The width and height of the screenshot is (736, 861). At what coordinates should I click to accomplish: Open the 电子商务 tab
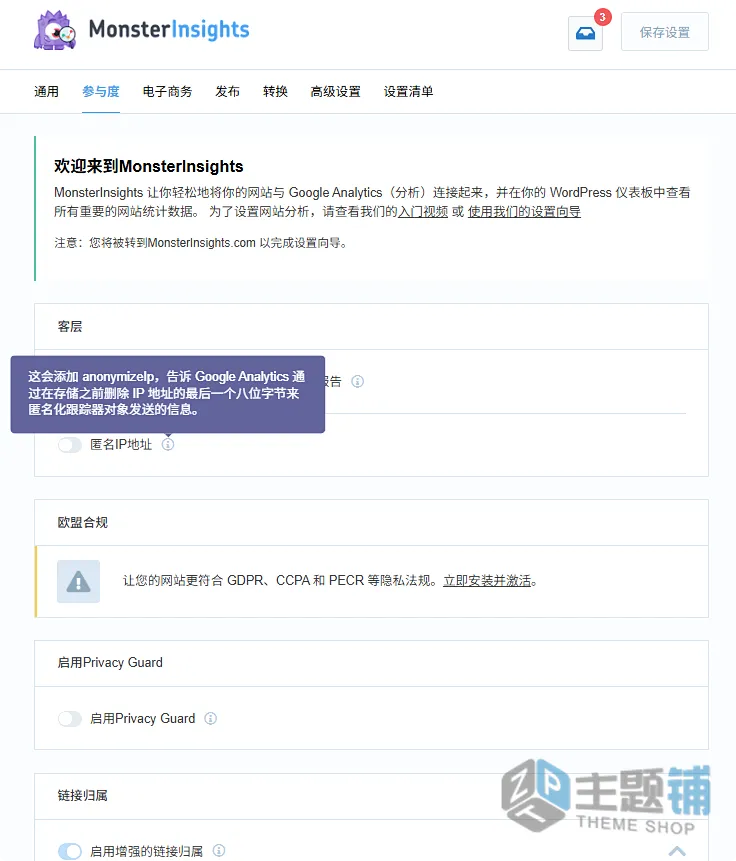(168, 92)
